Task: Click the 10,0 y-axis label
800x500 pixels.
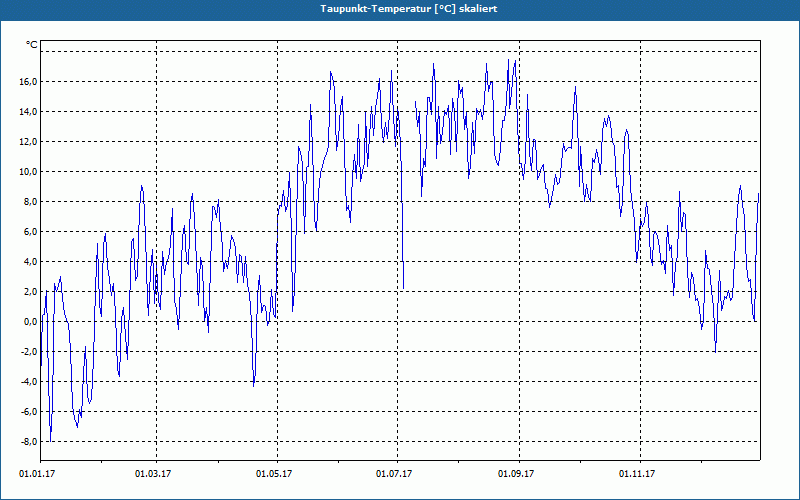Action: 28,172
